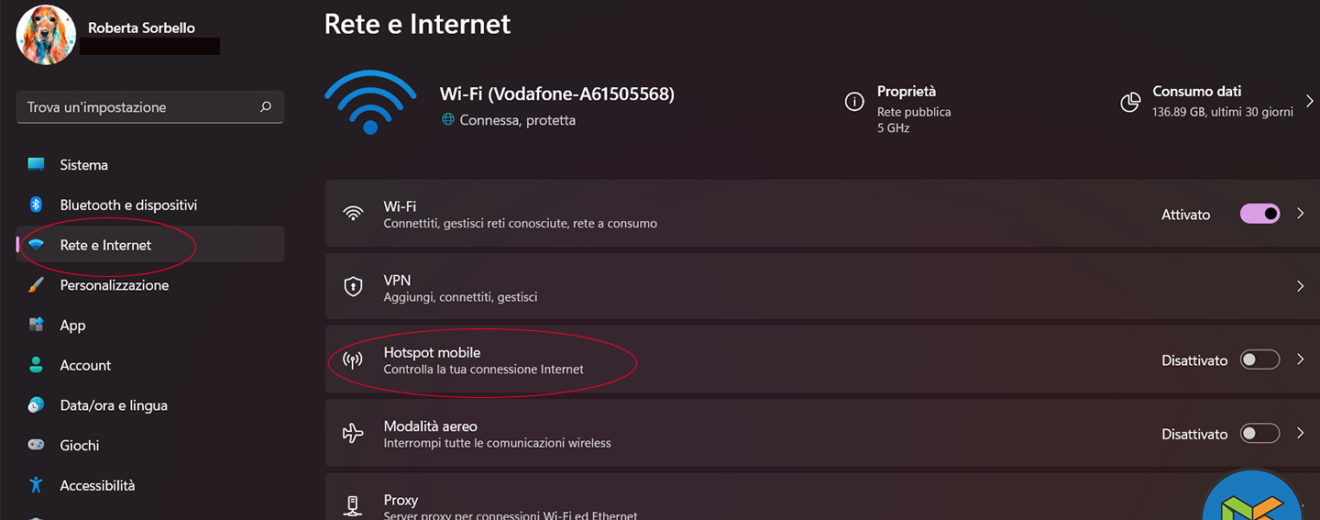Open Proprietà network properties
The width and height of the screenshot is (1320, 520).
click(906, 92)
